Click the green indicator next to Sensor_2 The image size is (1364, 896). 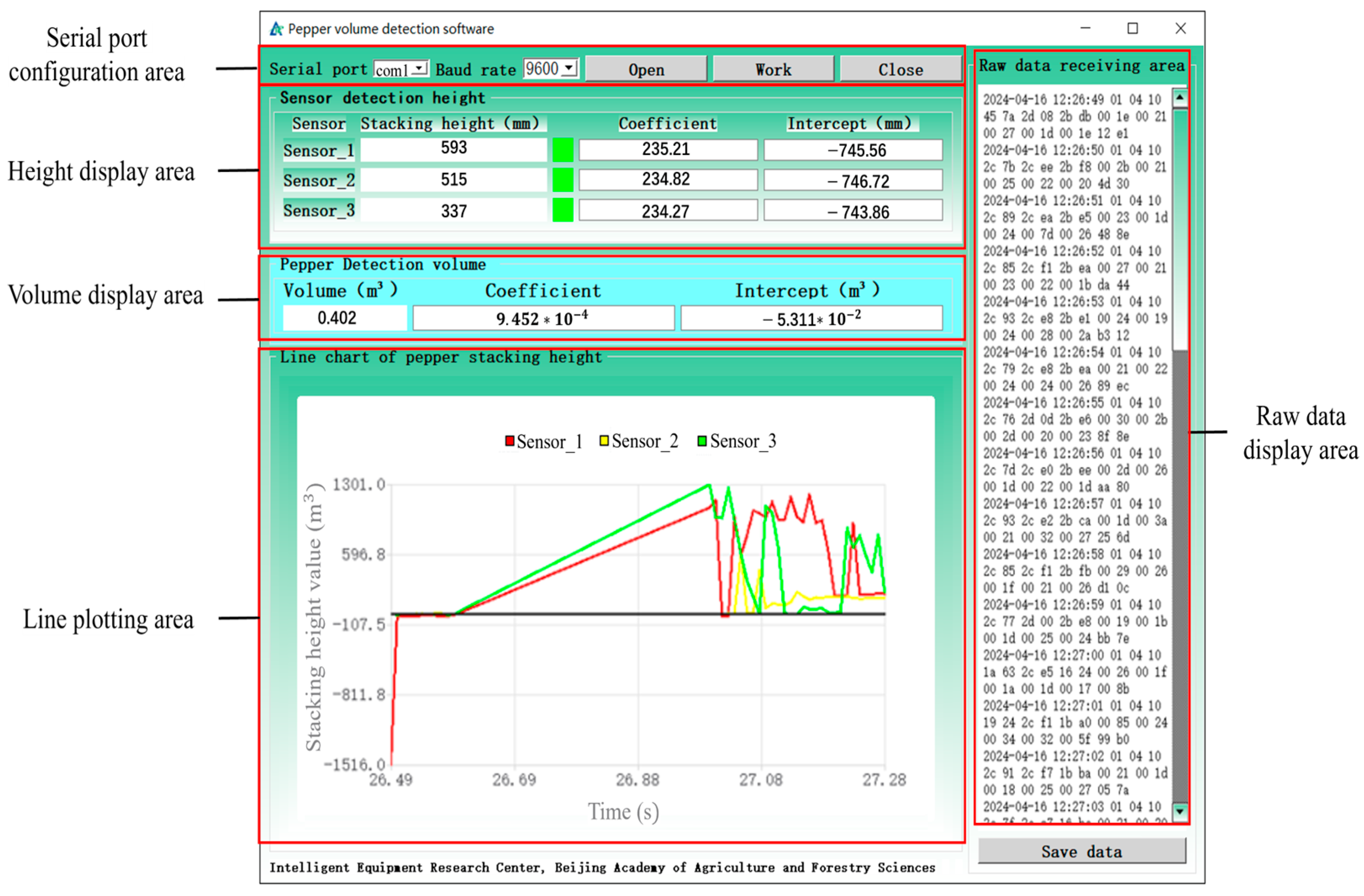coord(563,180)
